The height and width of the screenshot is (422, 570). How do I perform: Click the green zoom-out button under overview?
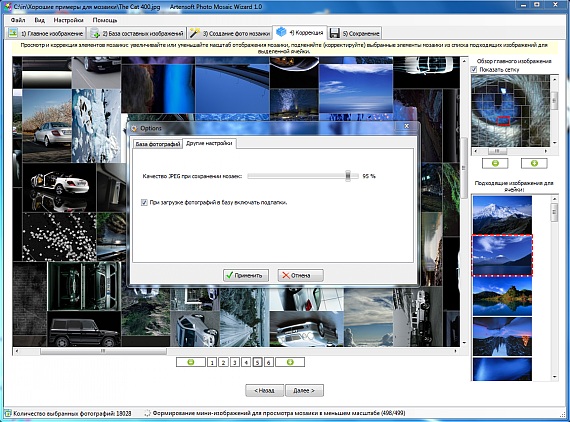click(x=495, y=164)
